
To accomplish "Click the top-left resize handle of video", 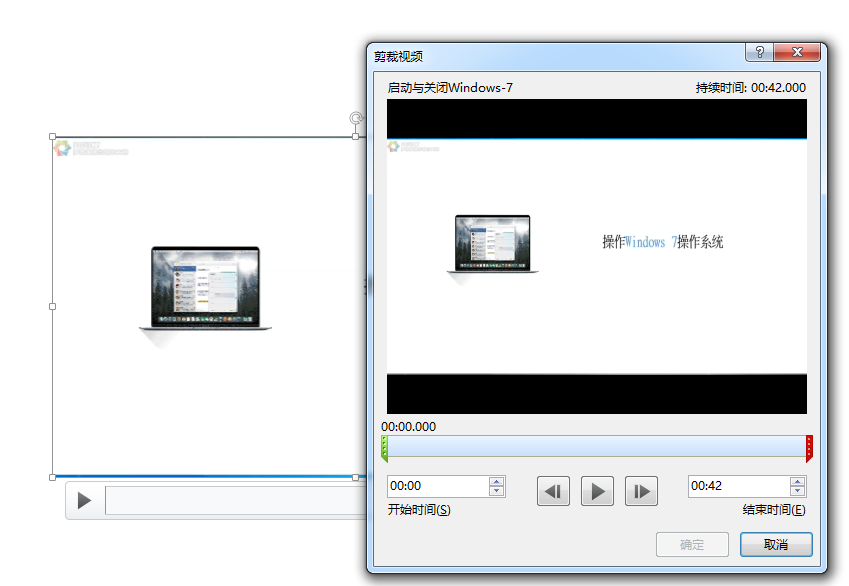I will (x=53, y=137).
